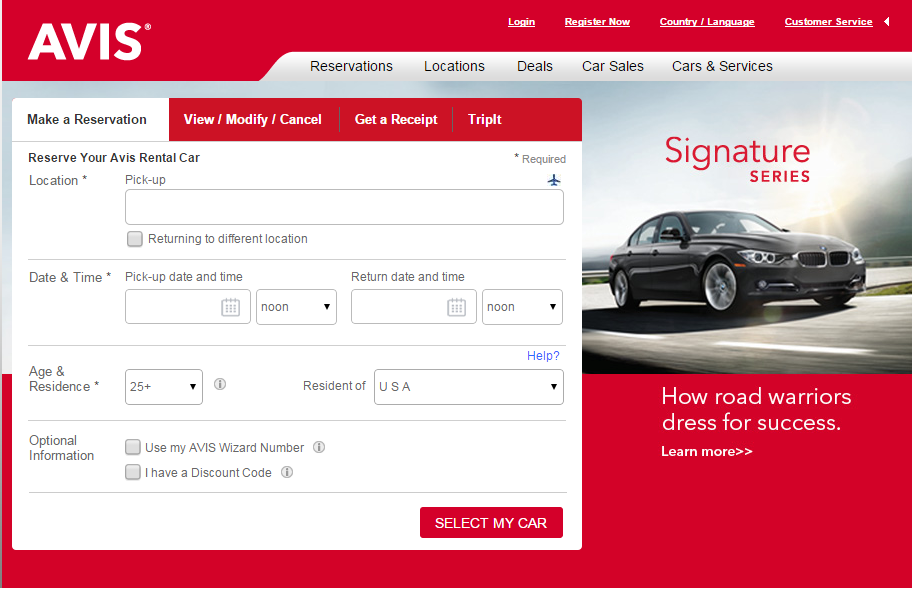The width and height of the screenshot is (912, 594).
Task: Click the pick-up date input field
Action: tap(187, 307)
